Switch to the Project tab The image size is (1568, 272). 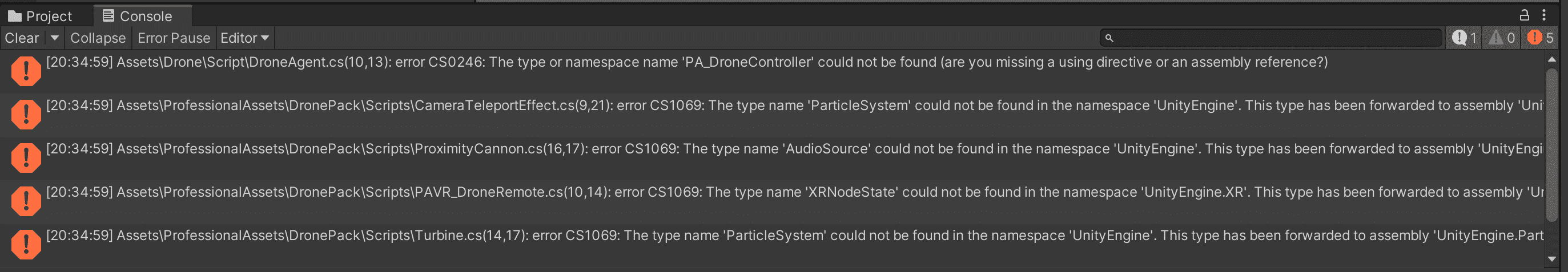coord(40,16)
